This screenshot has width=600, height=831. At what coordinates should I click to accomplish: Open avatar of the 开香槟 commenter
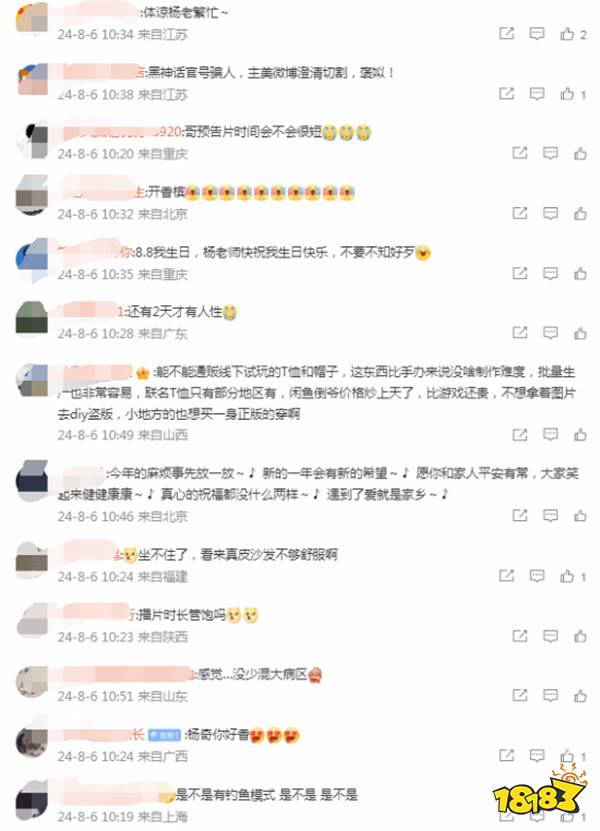coord(32,195)
